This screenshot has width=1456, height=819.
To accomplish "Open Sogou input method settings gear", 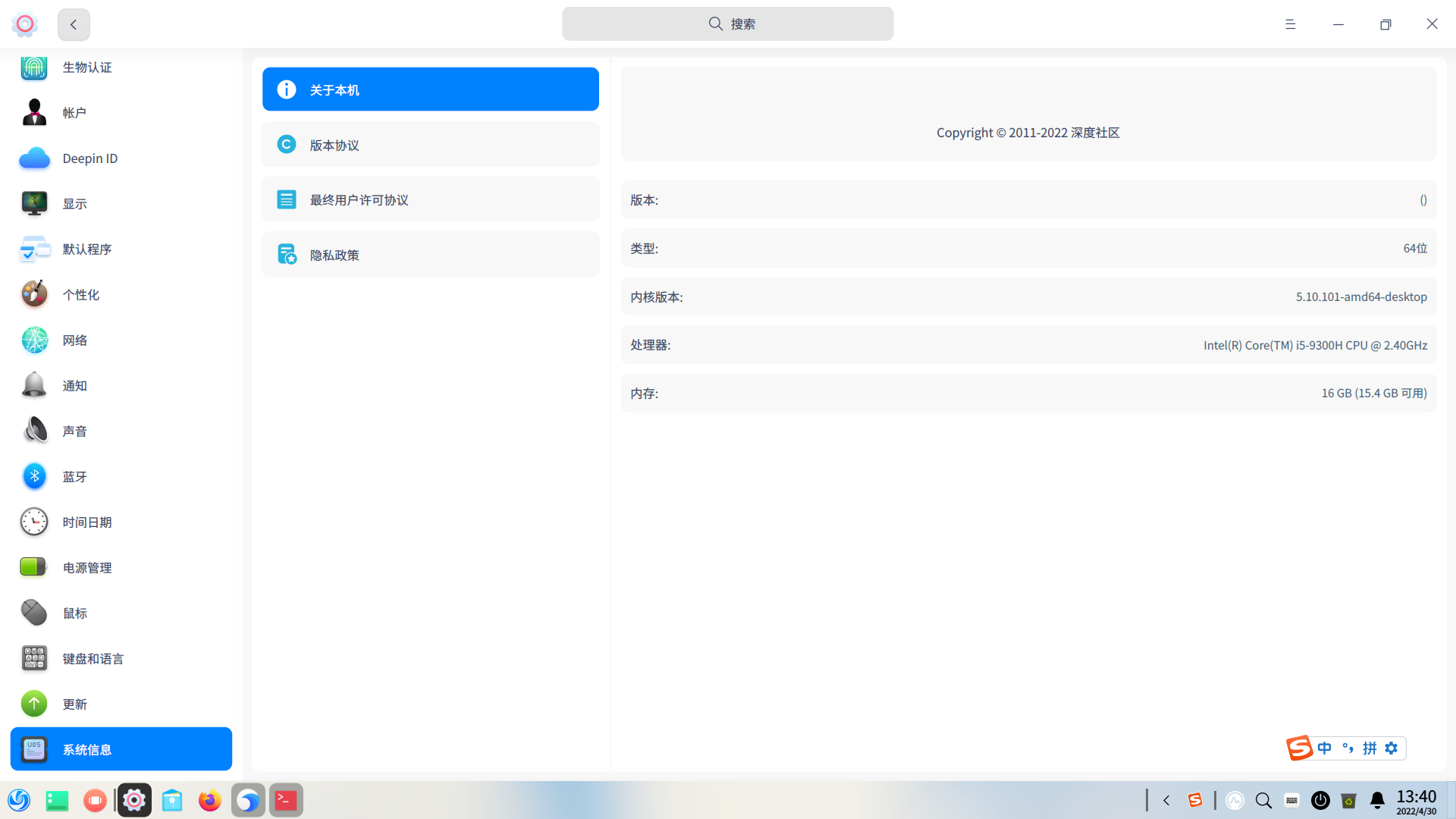I will (1392, 748).
